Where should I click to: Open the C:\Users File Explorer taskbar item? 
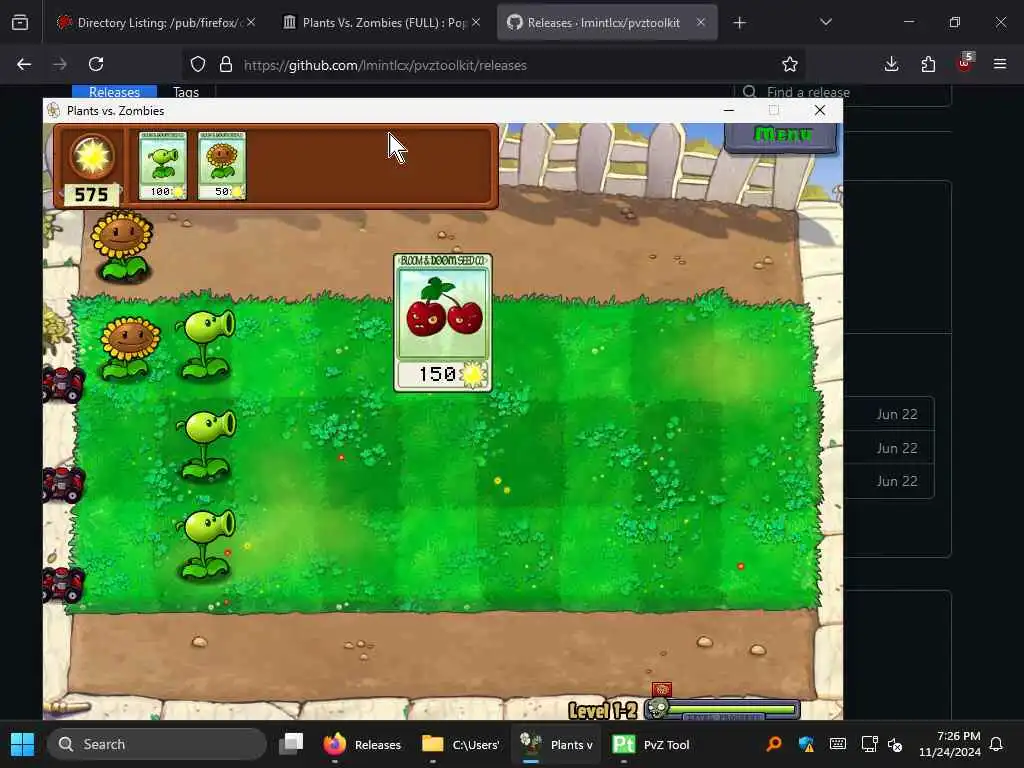click(x=460, y=744)
